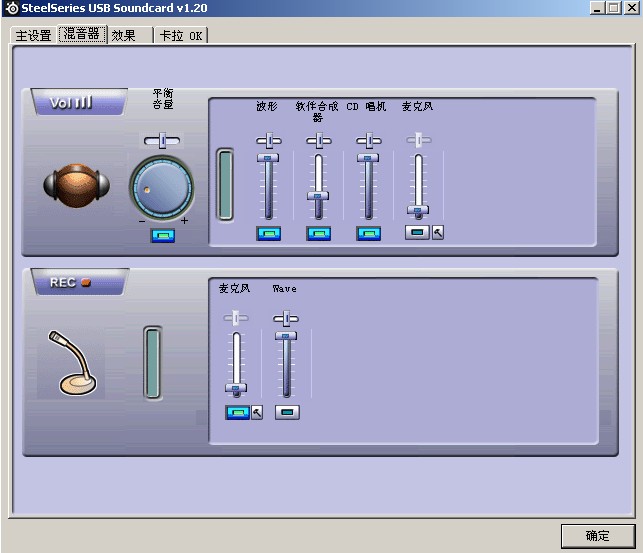Open playback 麦克风 advanced settings hammer icon
Image resolution: width=643 pixels, height=553 pixels.
438,232
